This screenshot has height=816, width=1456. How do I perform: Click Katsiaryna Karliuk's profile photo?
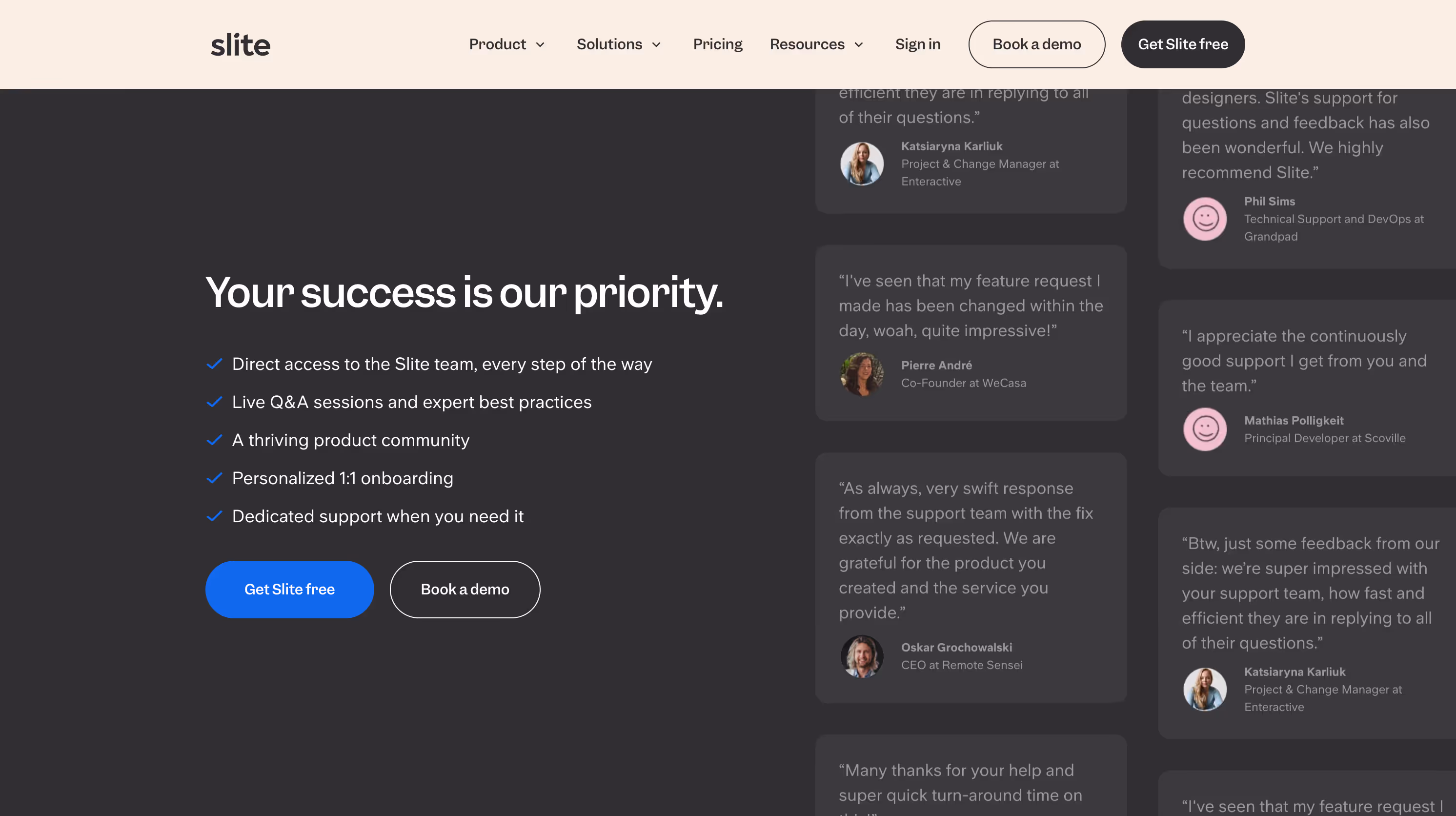(861, 163)
